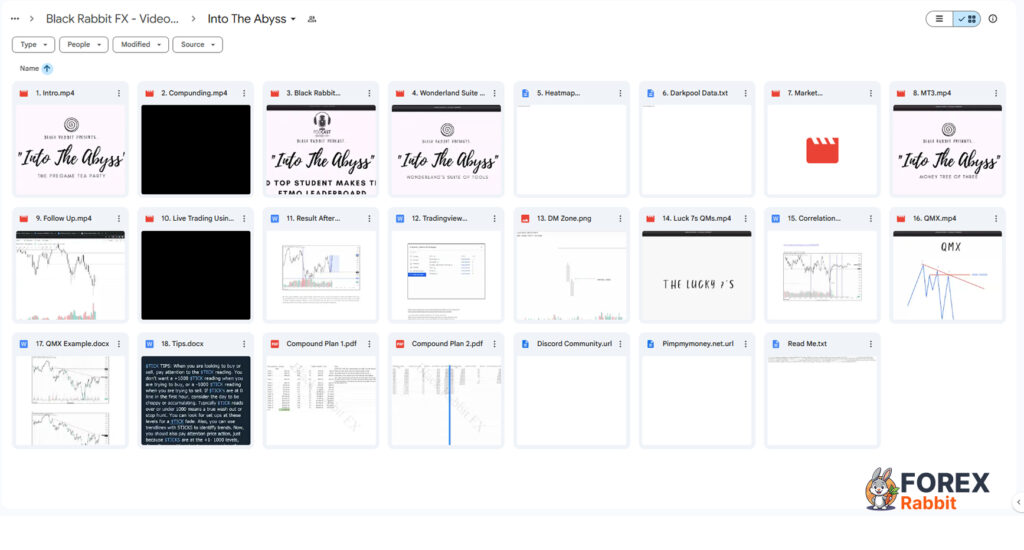1024x550 pixels.
Task: Click the shared folder people icon
Action: coord(312,20)
